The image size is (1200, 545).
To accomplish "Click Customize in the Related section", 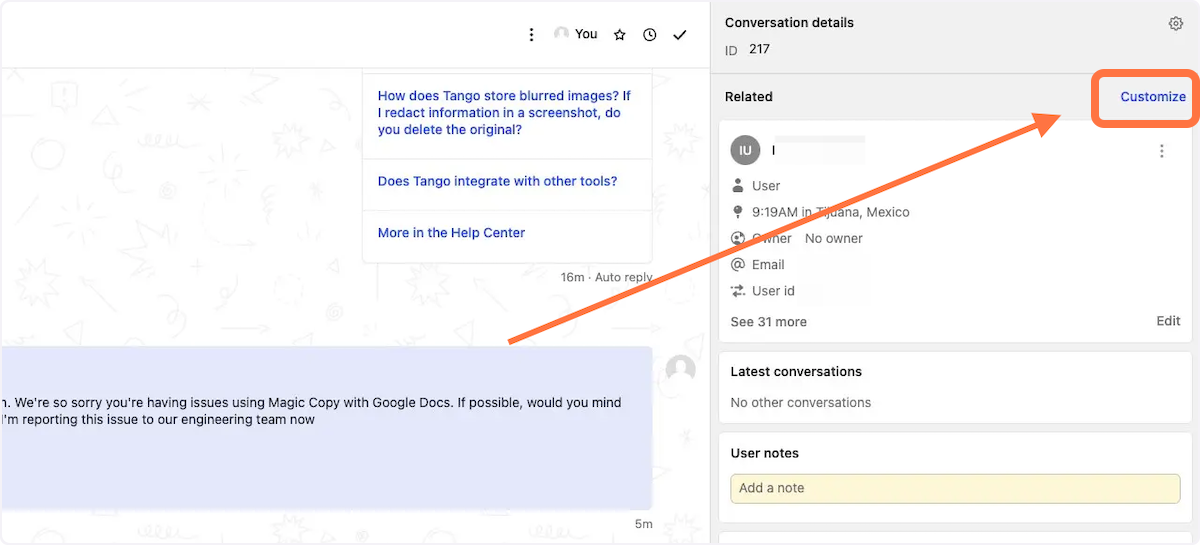I will click(x=1153, y=97).
